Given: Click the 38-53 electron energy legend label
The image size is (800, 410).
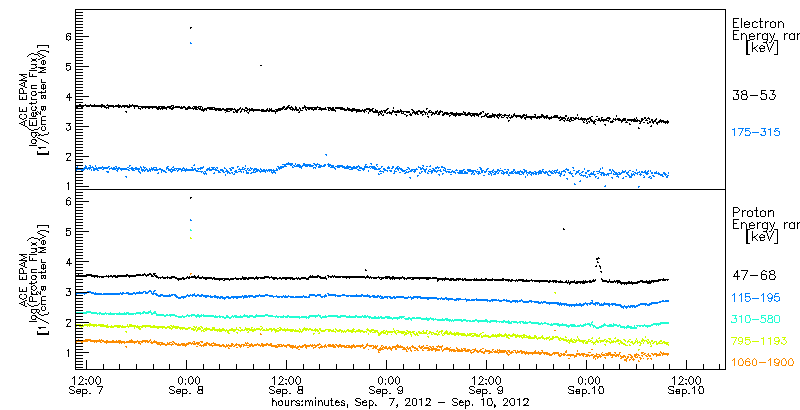Looking at the screenshot, I should click(754, 95).
